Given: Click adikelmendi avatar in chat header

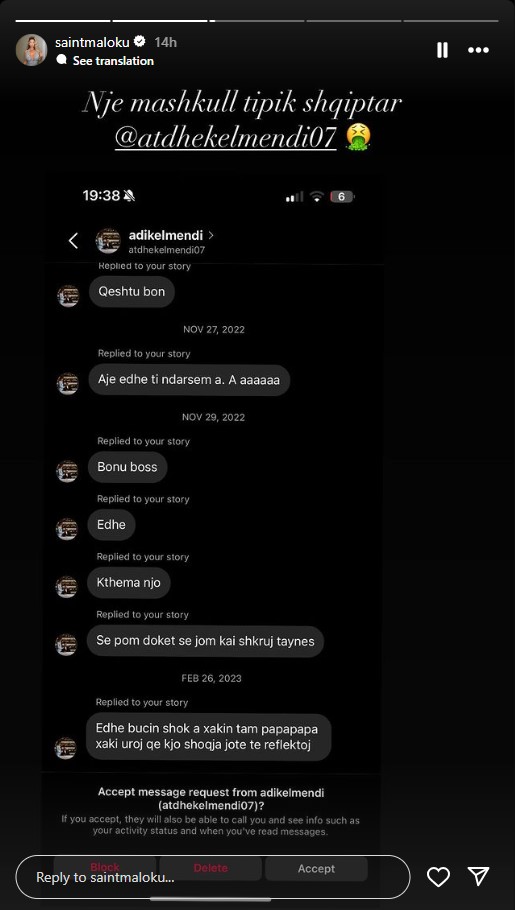Looking at the screenshot, I should pyautogui.click(x=107, y=241).
